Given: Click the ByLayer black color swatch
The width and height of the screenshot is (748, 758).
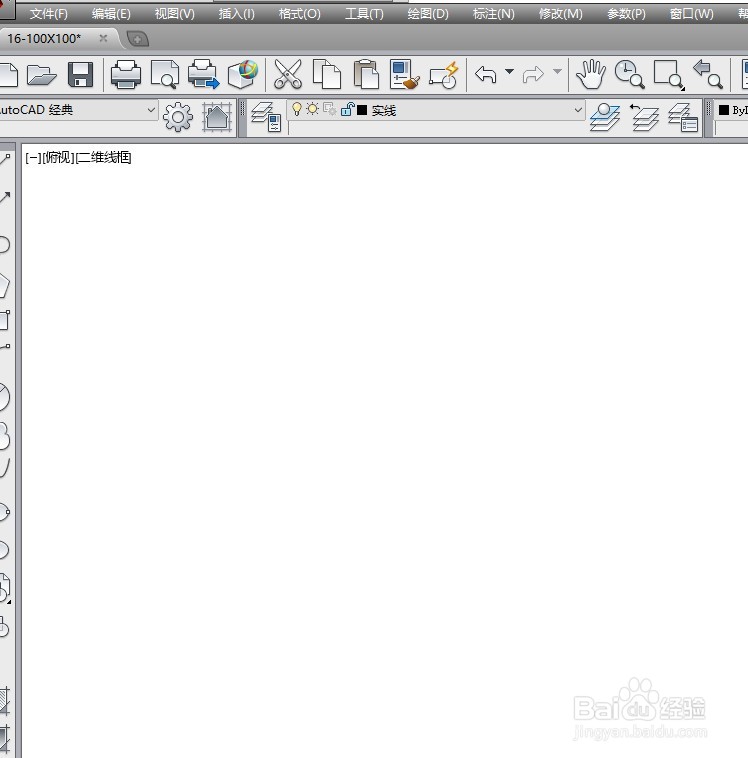Looking at the screenshot, I should pyautogui.click(x=724, y=110).
